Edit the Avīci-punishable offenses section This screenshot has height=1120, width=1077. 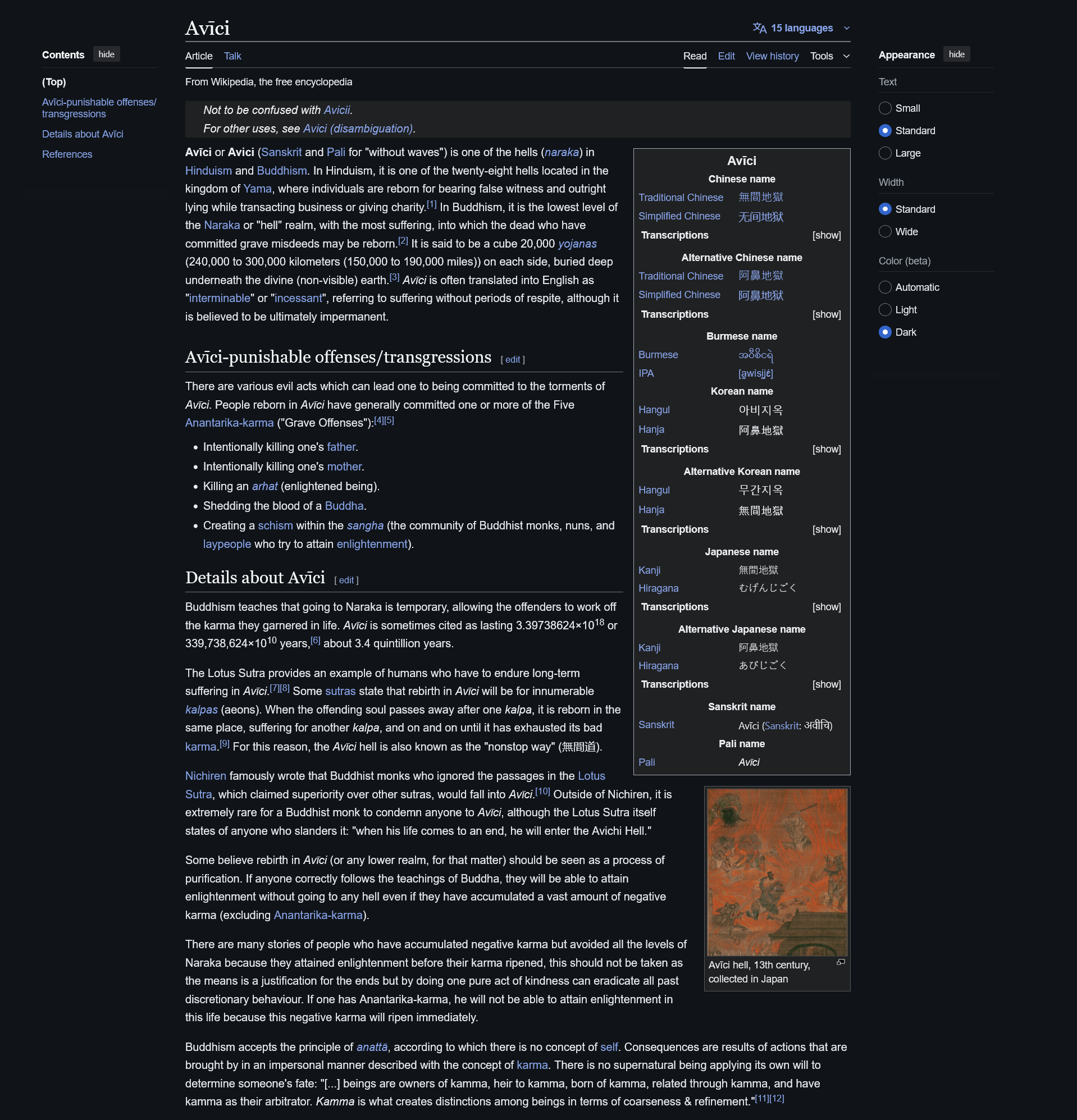pos(513,359)
